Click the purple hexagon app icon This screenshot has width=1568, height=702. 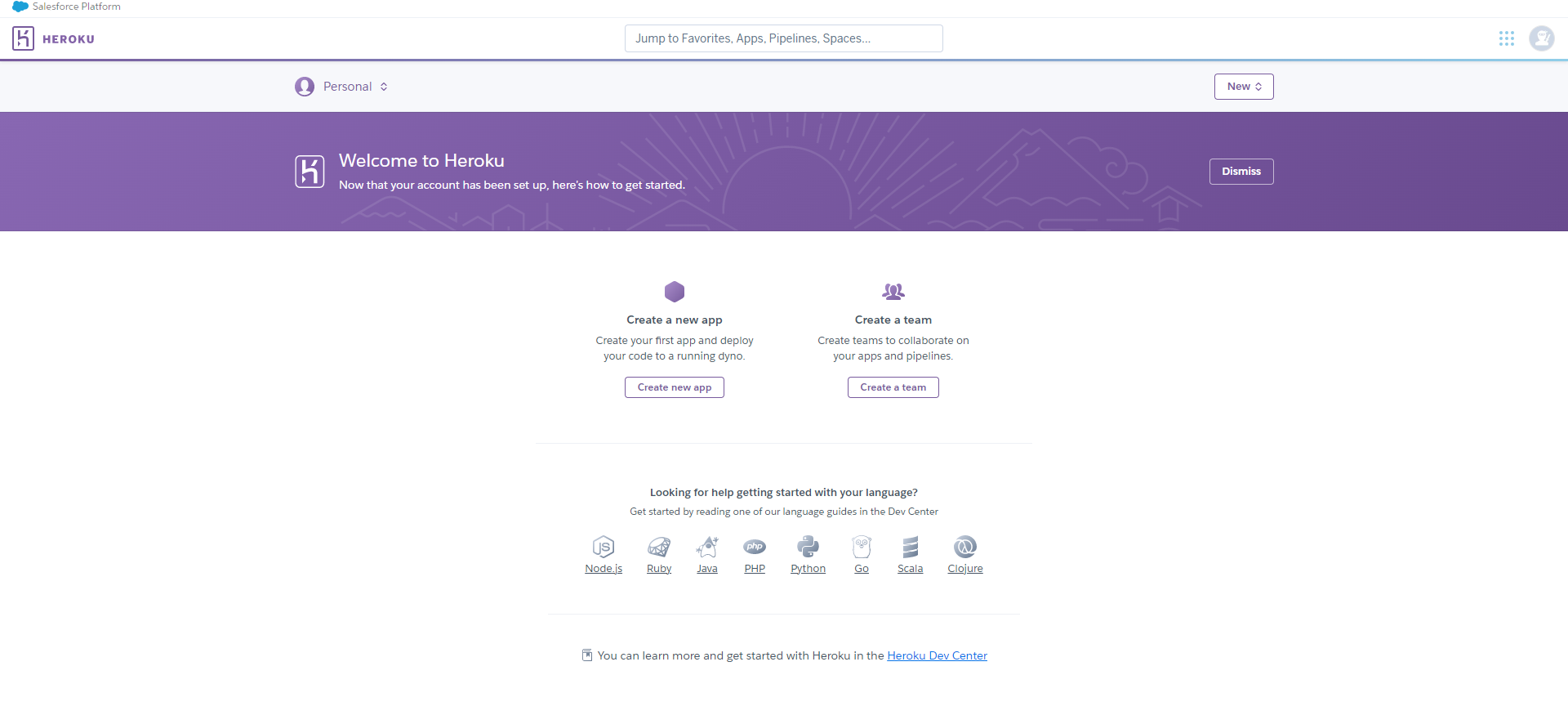pos(675,292)
